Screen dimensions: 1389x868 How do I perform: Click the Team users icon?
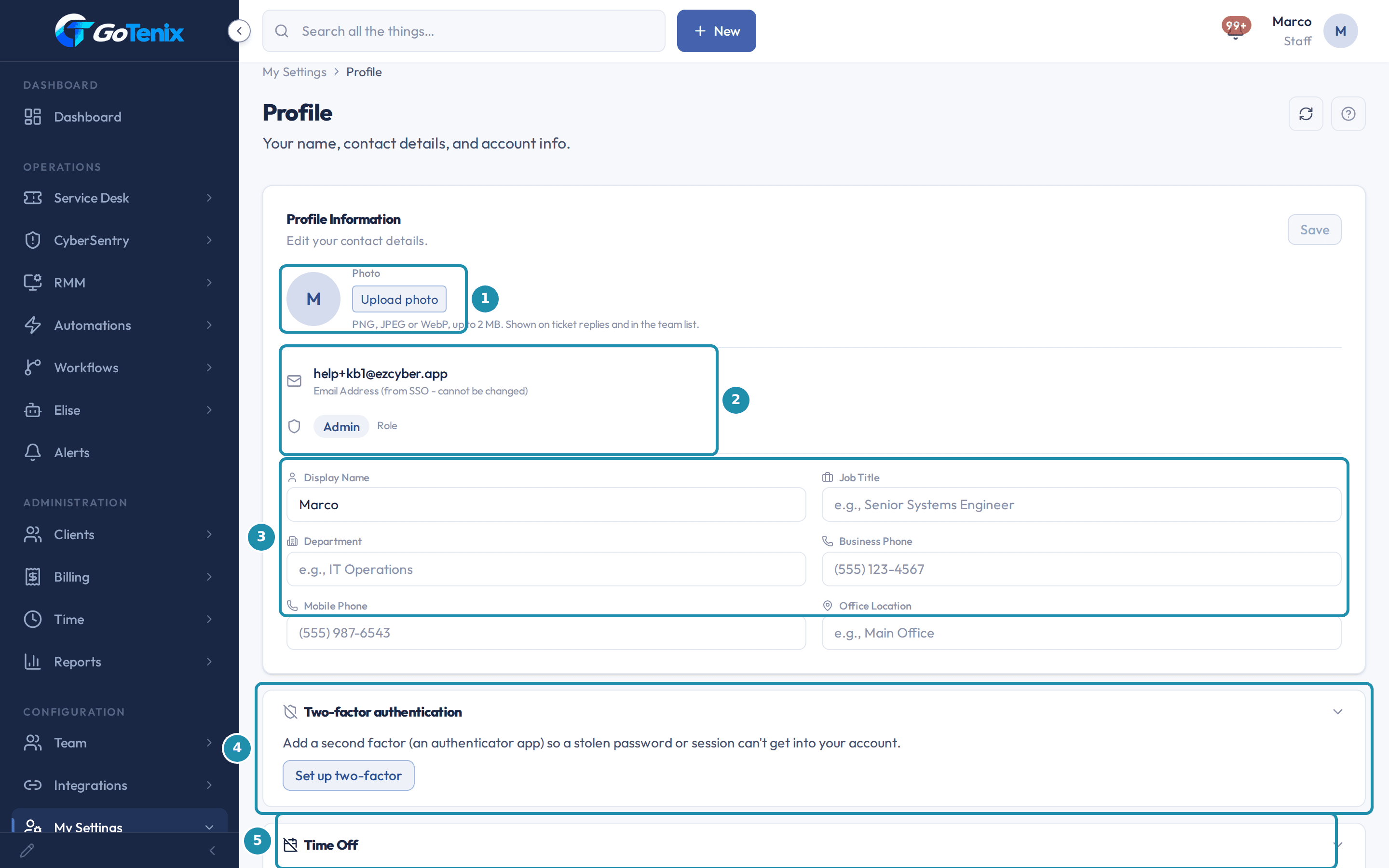[x=33, y=743]
